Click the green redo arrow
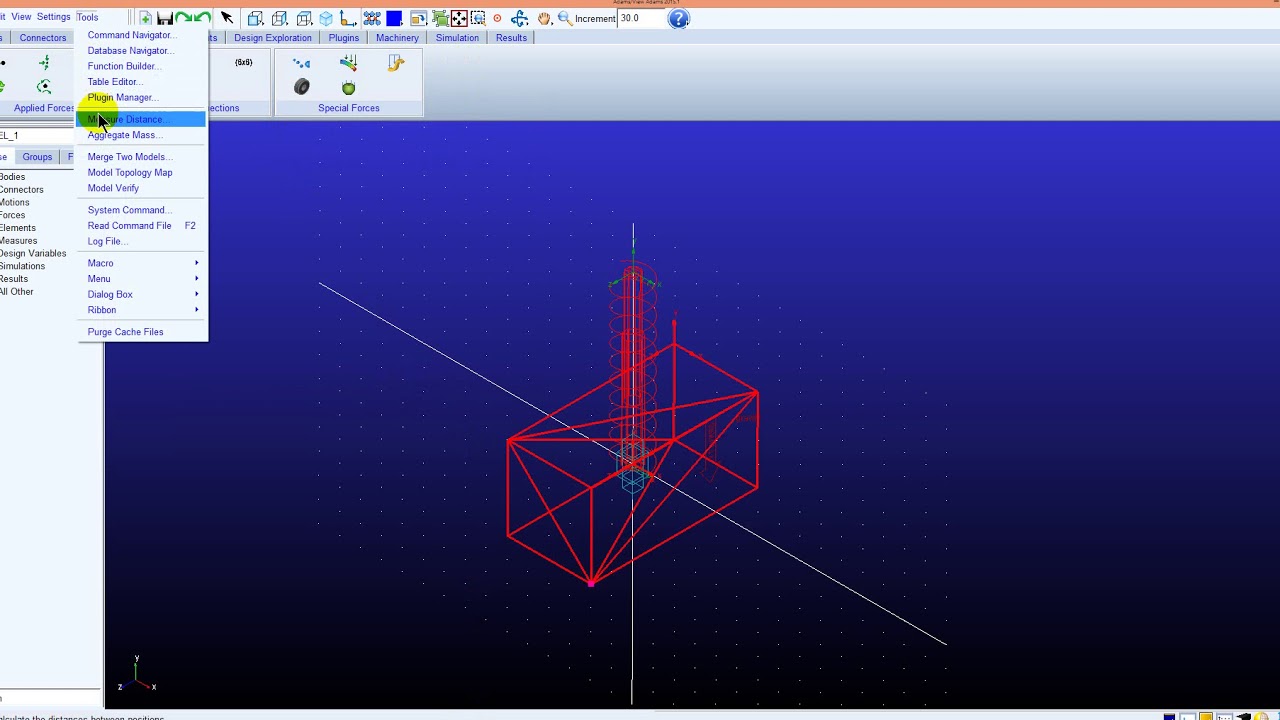 pos(203,18)
